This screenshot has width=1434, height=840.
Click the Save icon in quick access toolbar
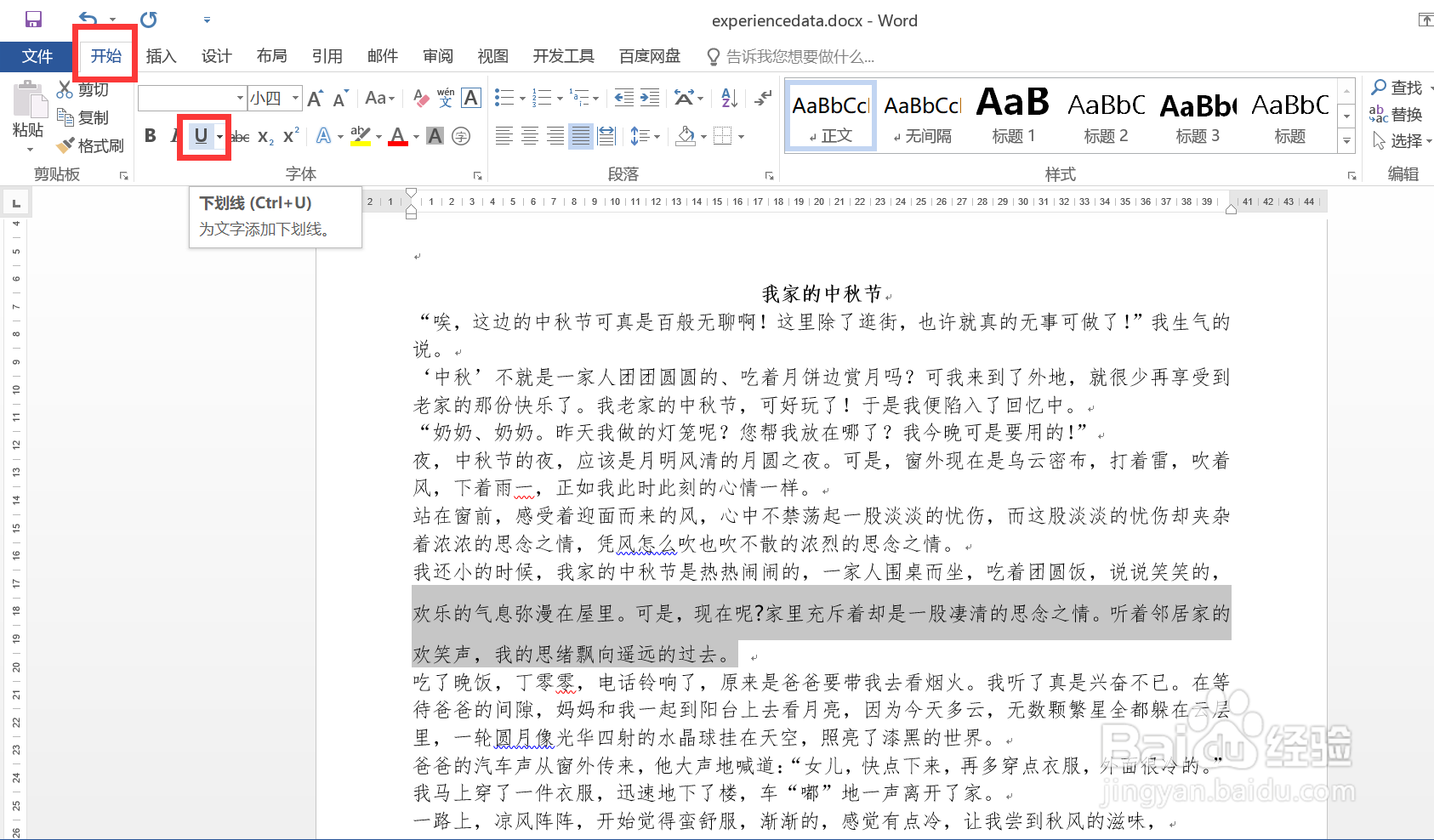pyautogui.click(x=33, y=19)
